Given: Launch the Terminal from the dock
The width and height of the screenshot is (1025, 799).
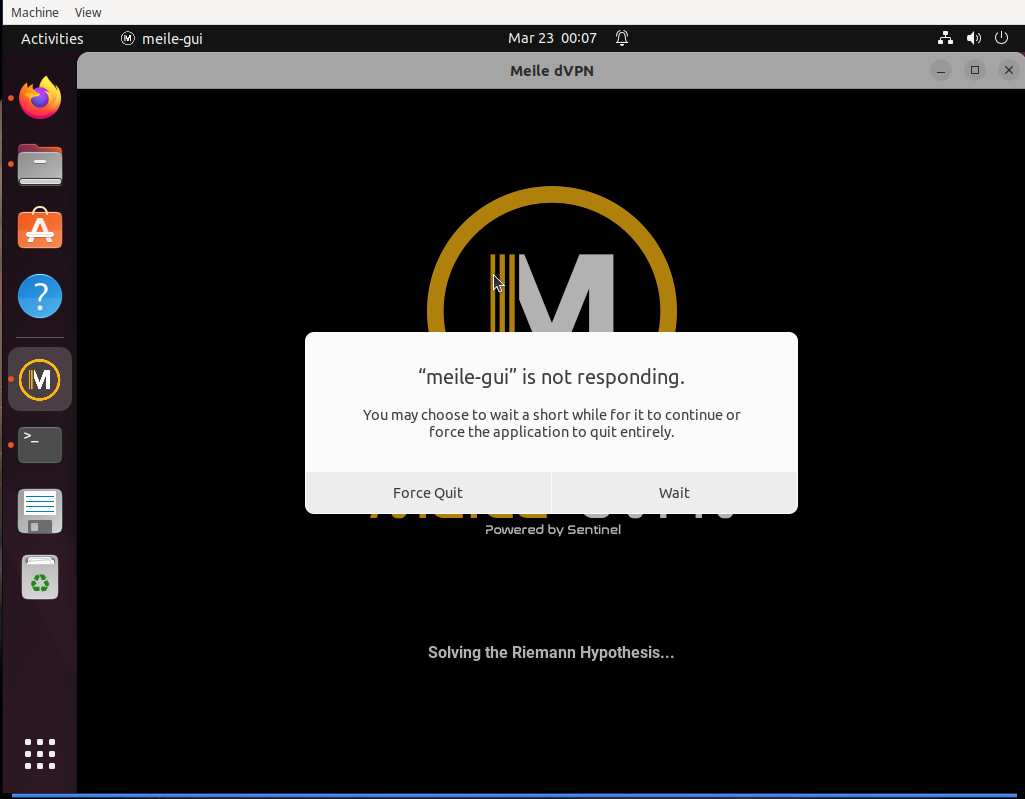Looking at the screenshot, I should click(39, 444).
